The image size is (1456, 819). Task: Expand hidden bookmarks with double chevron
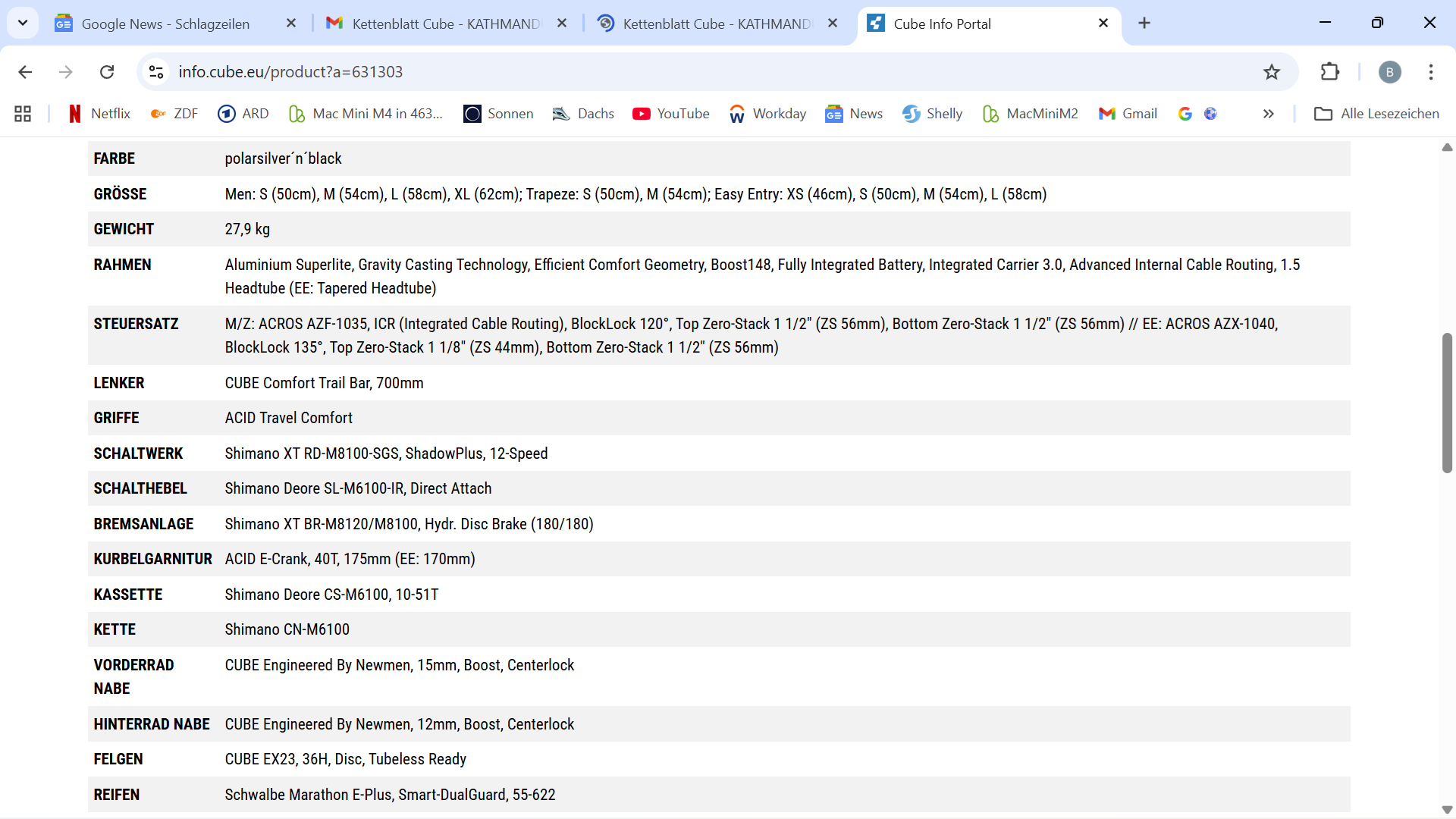click(1268, 114)
